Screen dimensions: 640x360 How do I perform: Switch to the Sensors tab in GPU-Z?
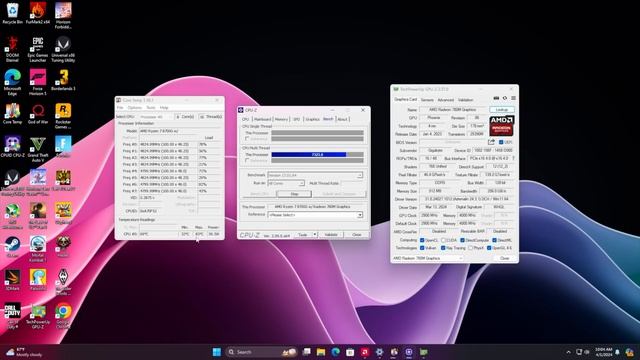tap(427, 100)
